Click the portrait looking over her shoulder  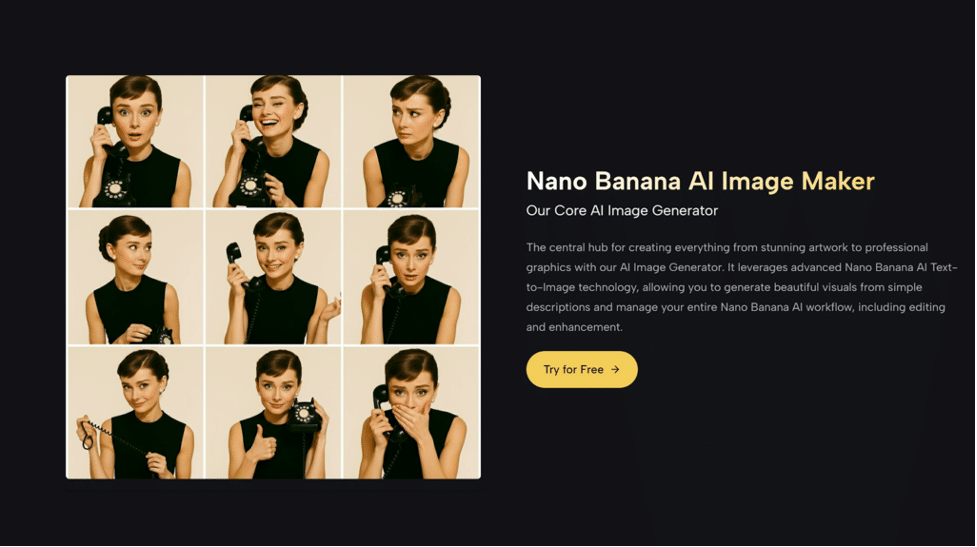click(x=135, y=277)
